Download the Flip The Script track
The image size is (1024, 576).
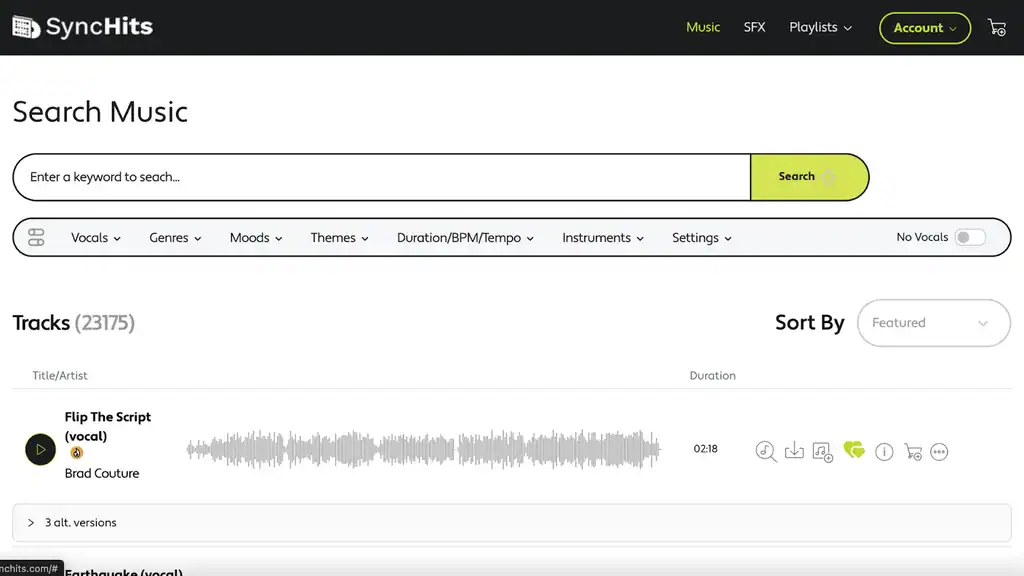[794, 451]
